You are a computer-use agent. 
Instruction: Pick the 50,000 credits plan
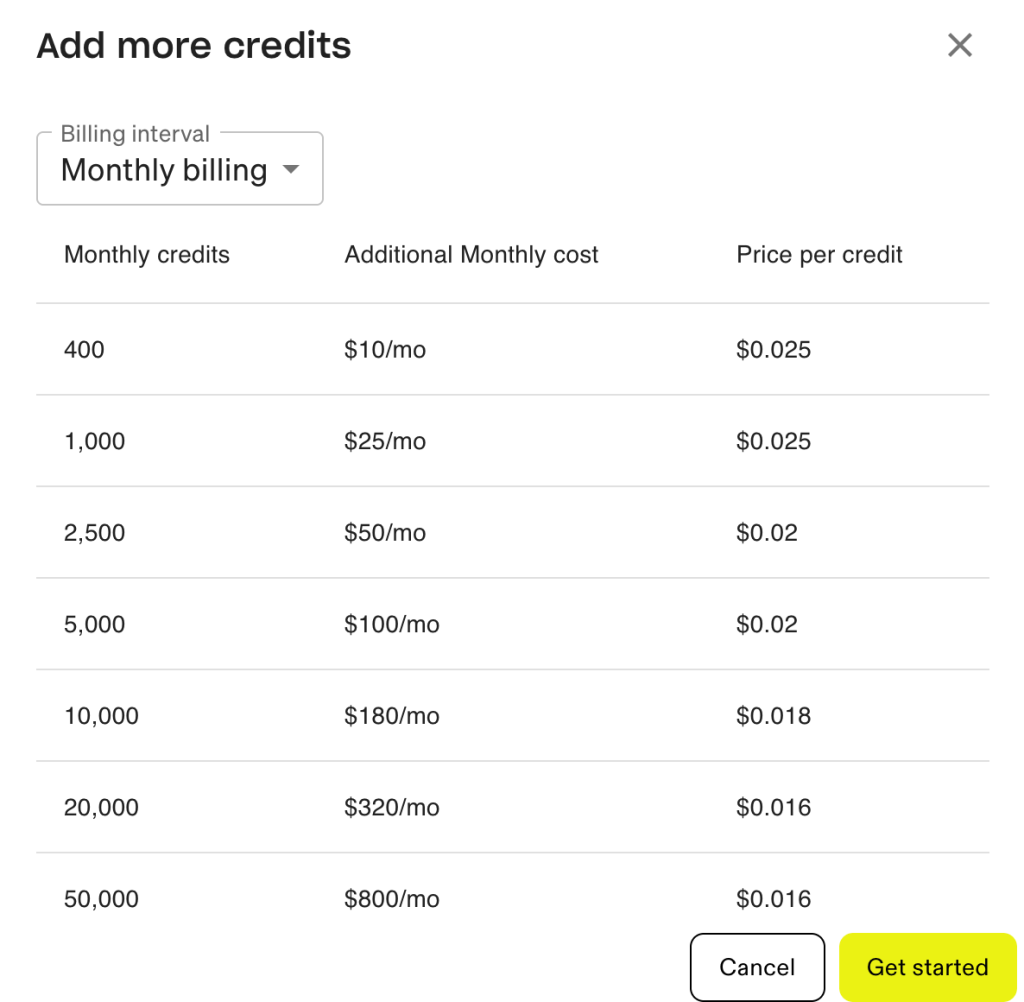coord(102,898)
